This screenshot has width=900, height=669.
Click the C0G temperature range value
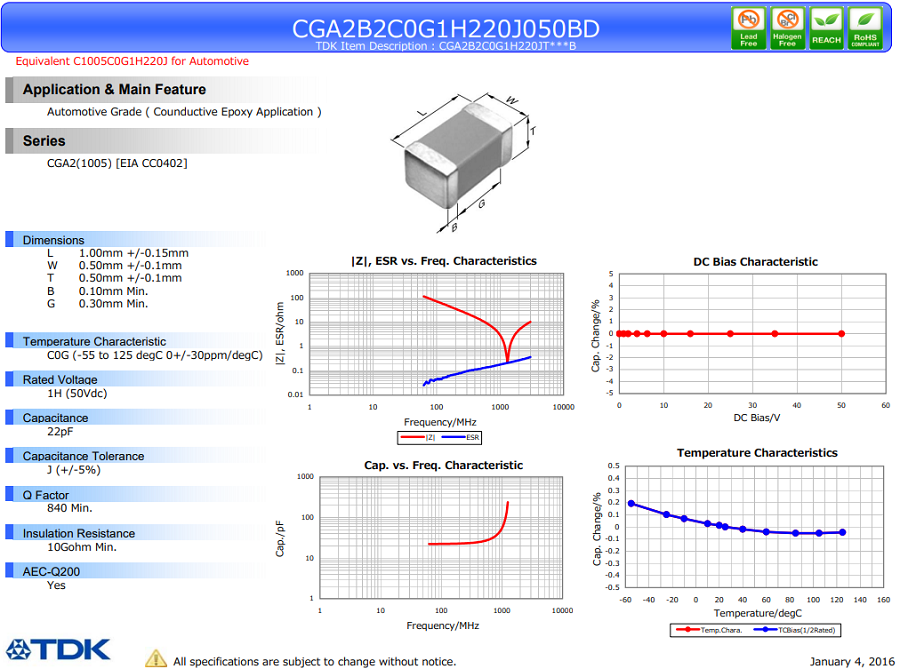coord(154,356)
